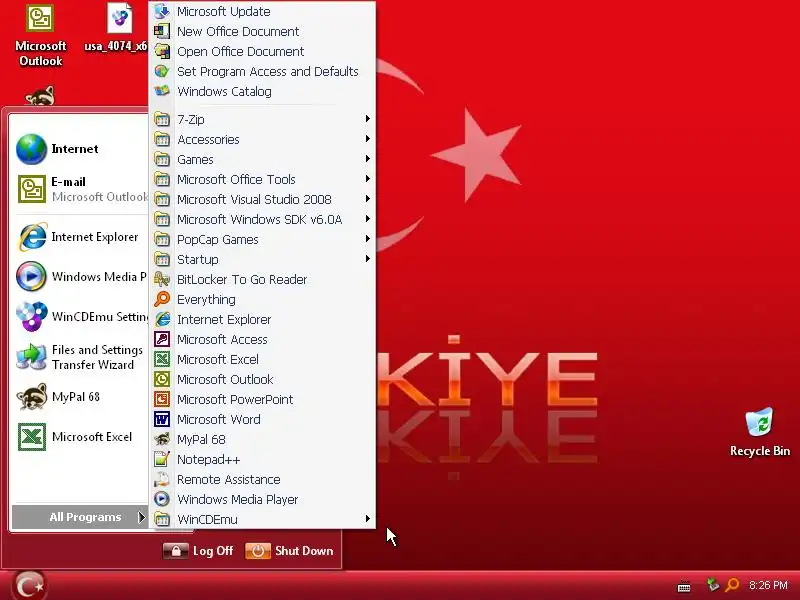Launch Microsoft Word icon
The image size is (800, 600).
162,419
